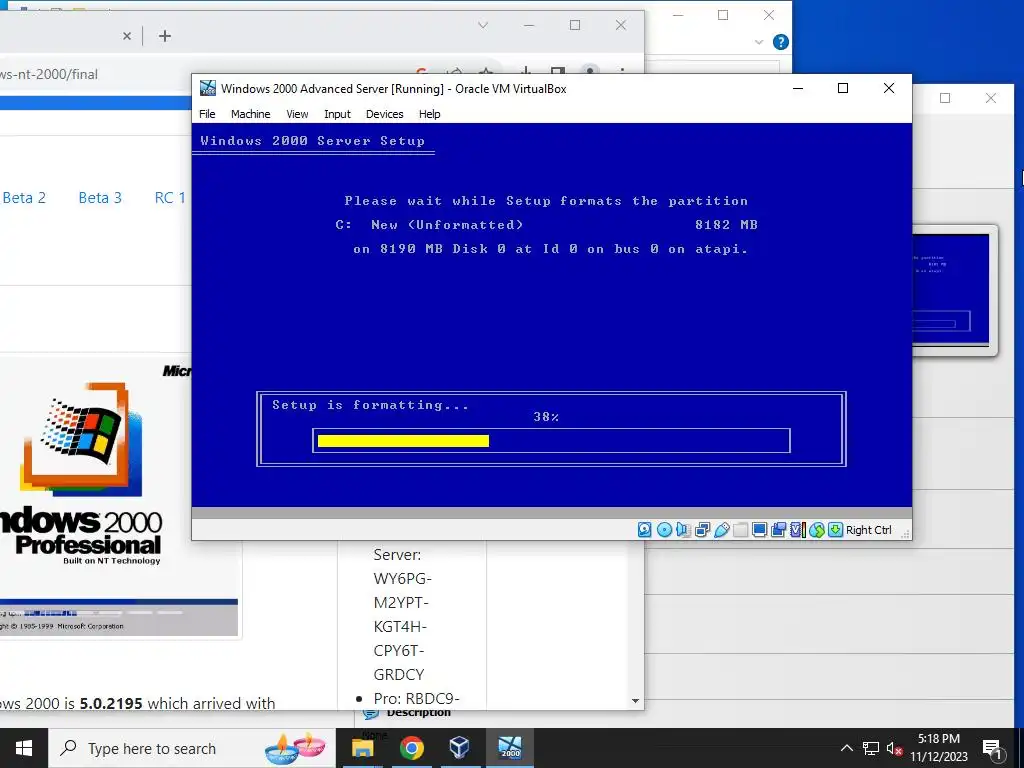Image resolution: width=1024 pixels, height=768 pixels.
Task: Click the taskbar search box
Action: coord(193,748)
